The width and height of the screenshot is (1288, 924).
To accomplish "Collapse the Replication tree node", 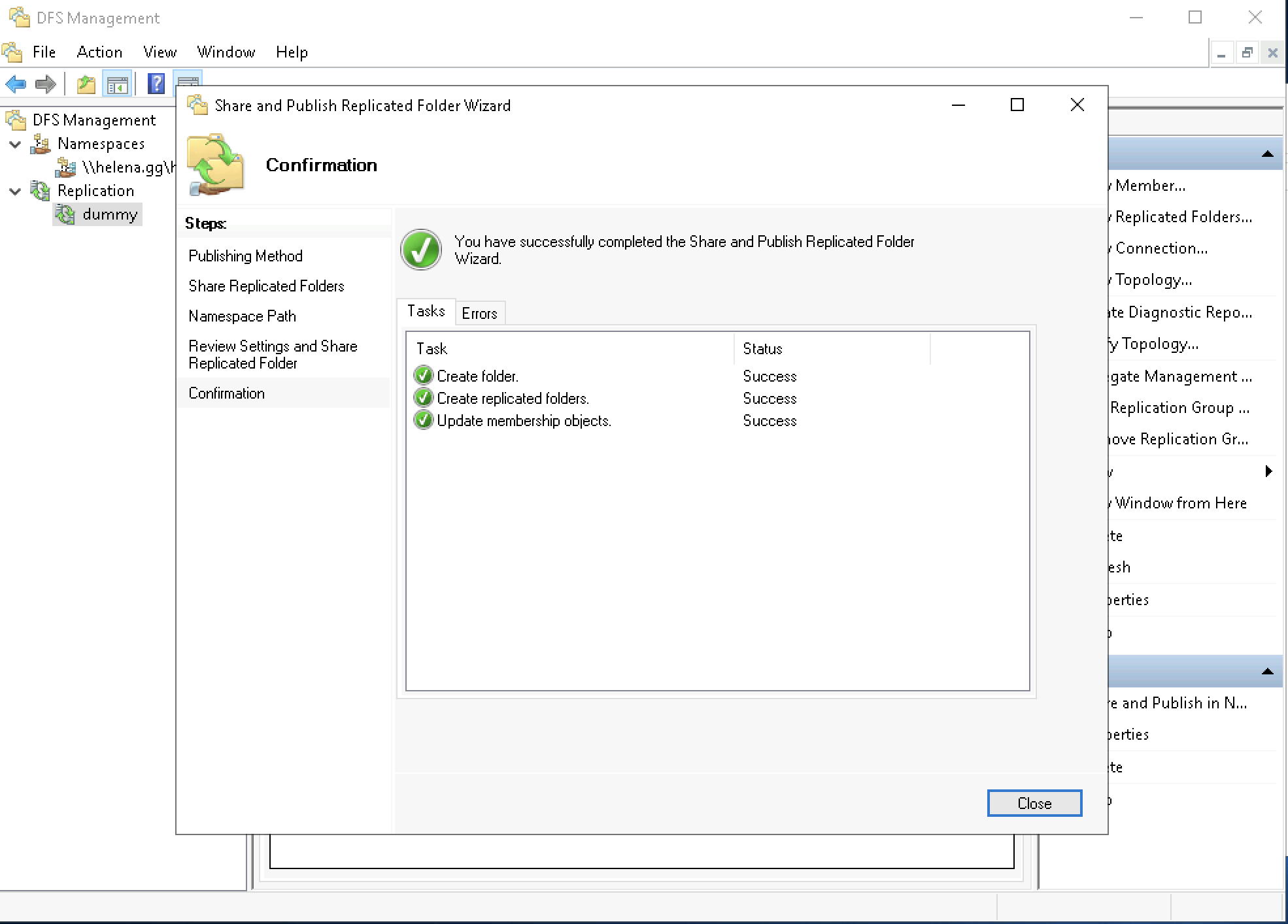I will click(16, 191).
